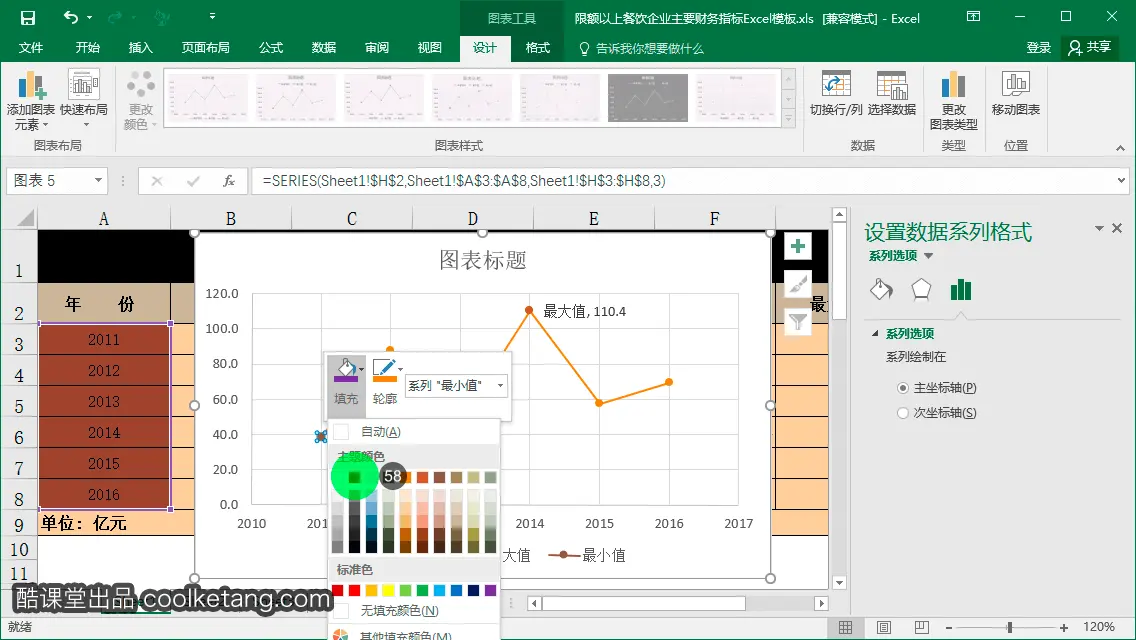Screen dimensions: 1136x640
Task: Switch to the Format (格式) tab
Action: pyautogui.click(x=538, y=48)
